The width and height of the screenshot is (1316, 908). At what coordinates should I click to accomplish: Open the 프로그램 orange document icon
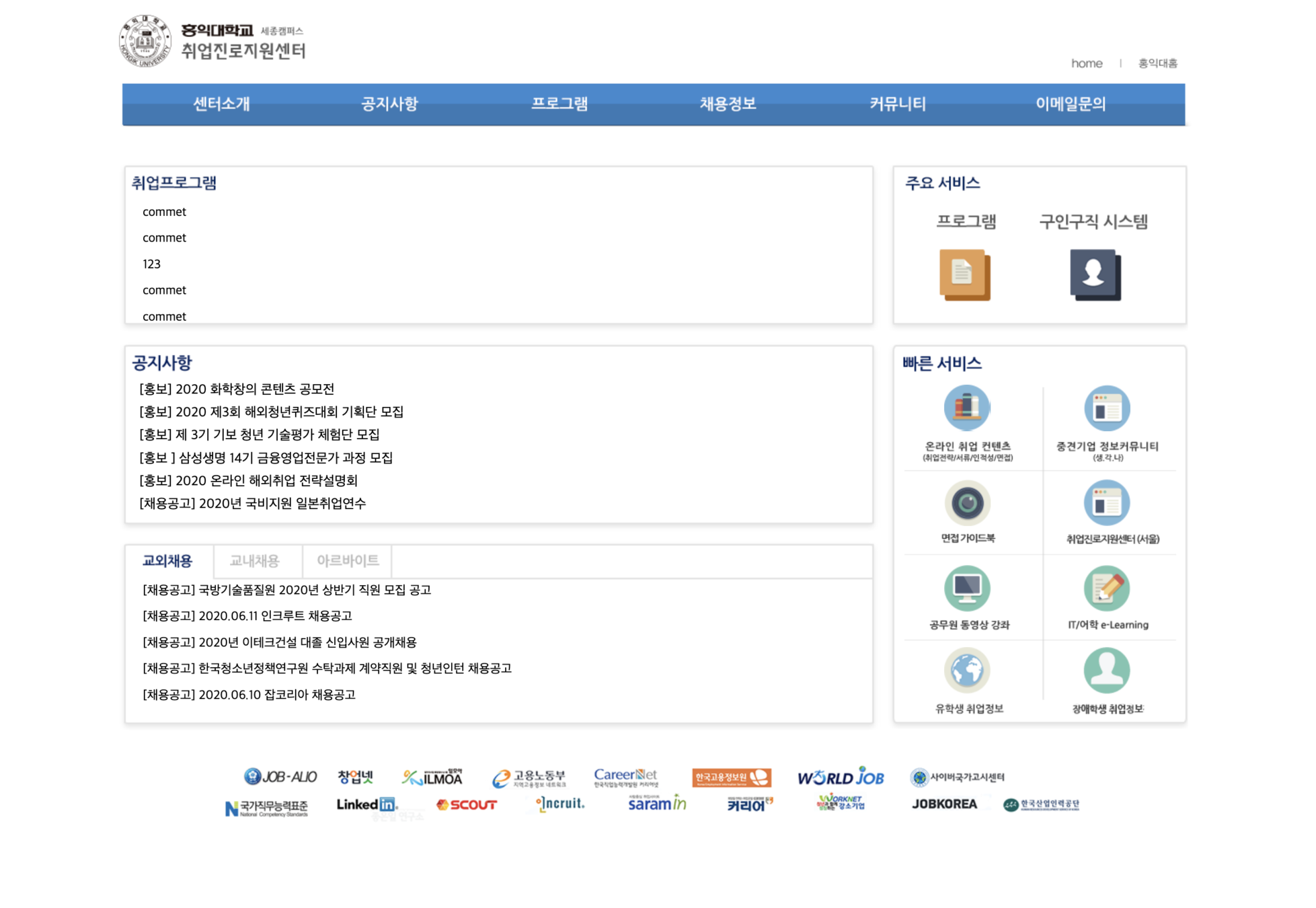point(964,274)
